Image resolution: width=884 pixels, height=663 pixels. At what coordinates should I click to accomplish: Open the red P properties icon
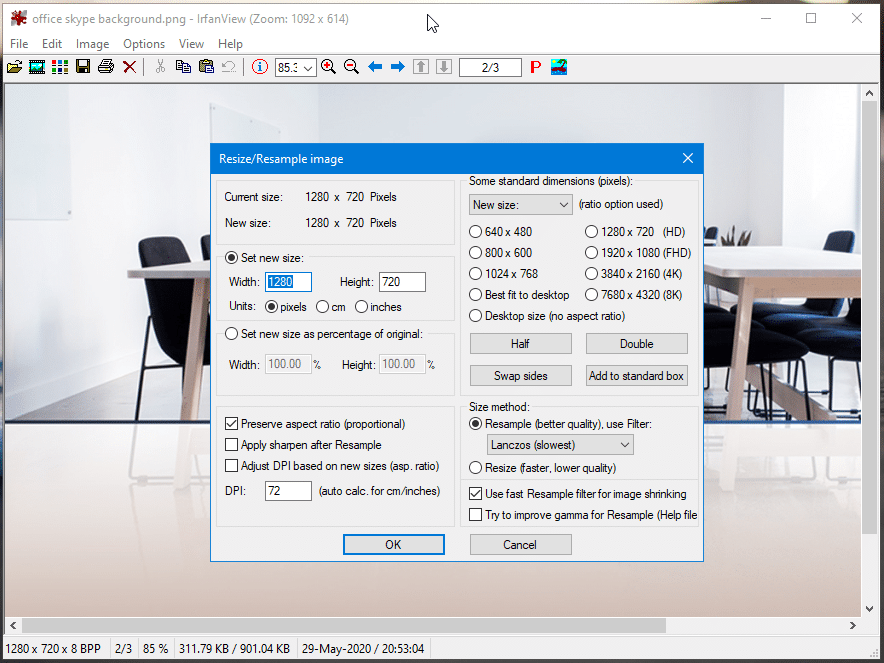535,67
